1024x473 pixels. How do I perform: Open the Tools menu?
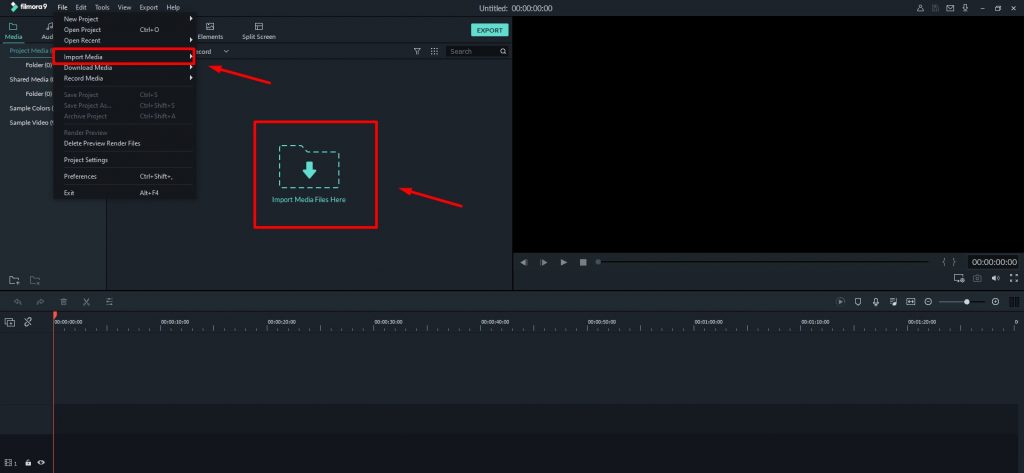pos(102,7)
